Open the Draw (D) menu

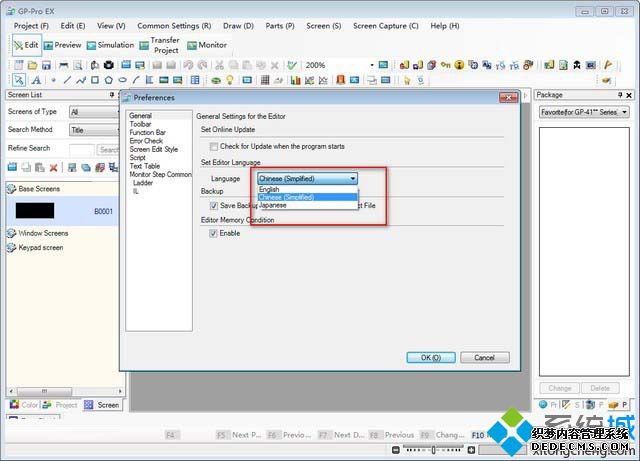click(238, 26)
